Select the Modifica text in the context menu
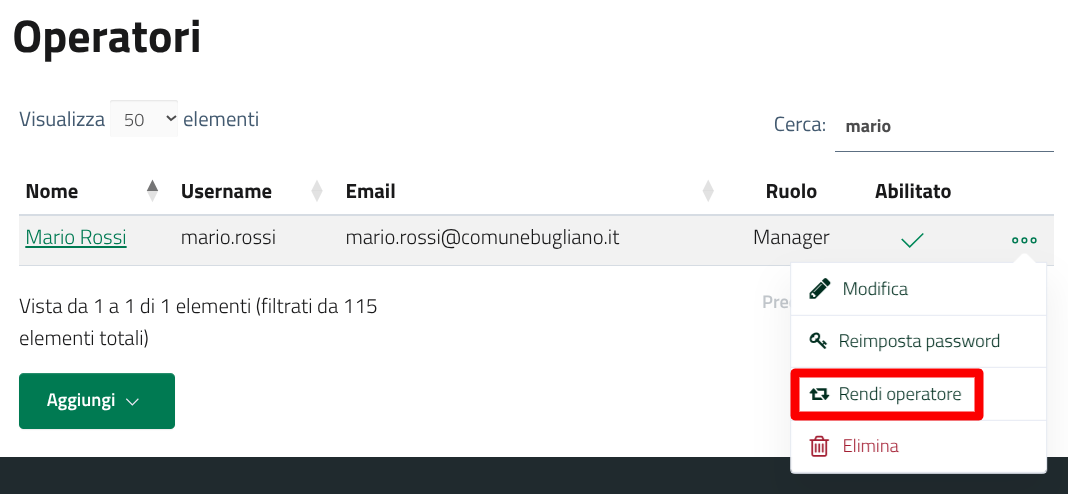 (x=875, y=289)
